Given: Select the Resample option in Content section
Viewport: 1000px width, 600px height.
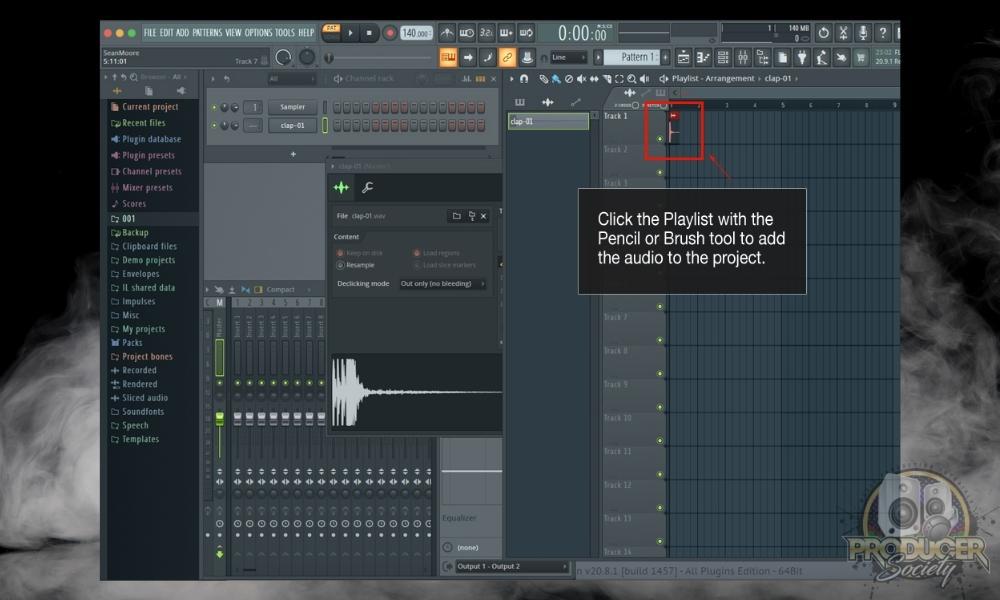Looking at the screenshot, I should pos(340,264).
